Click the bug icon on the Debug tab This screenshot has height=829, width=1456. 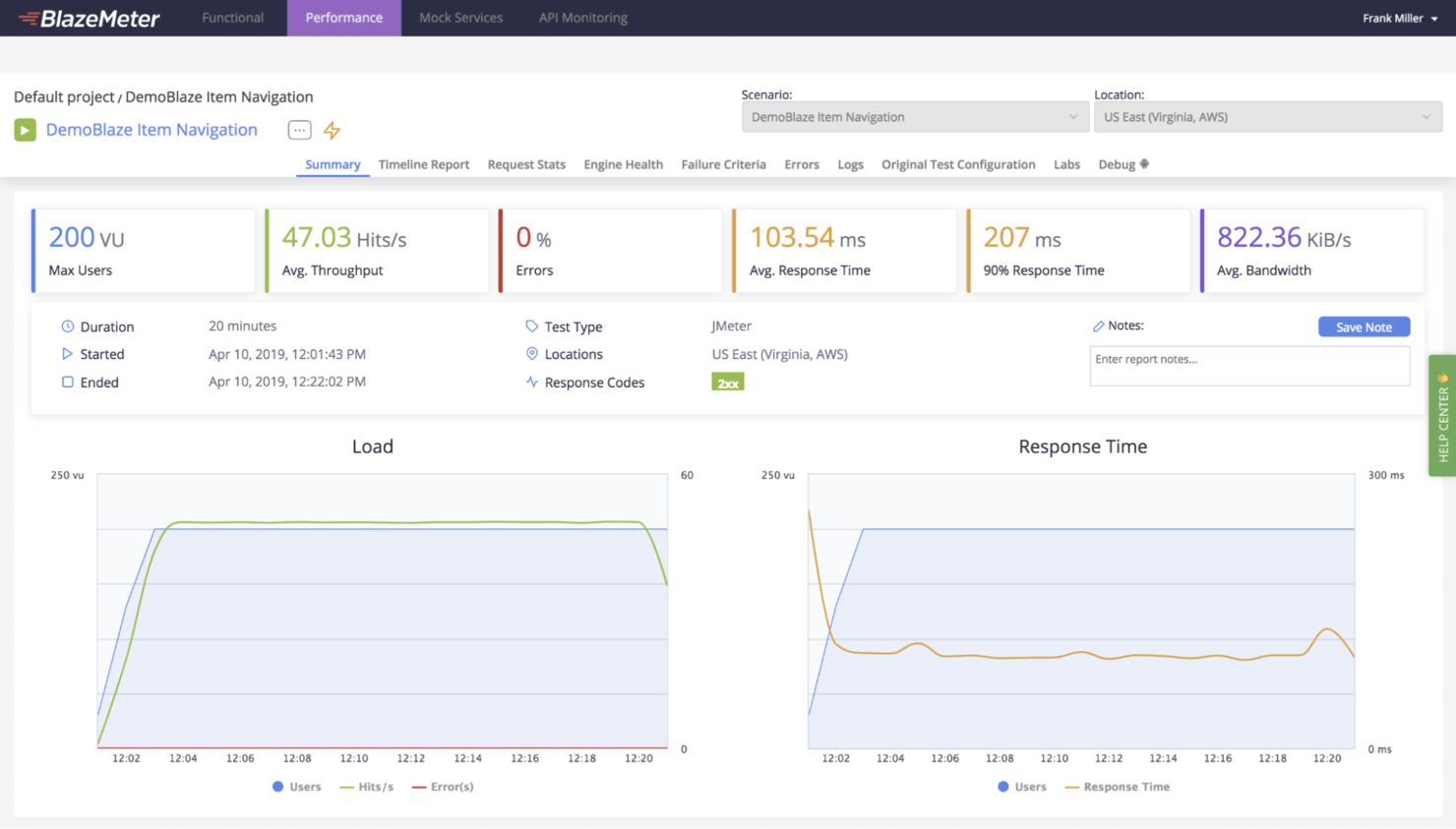tap(1144, 164)
